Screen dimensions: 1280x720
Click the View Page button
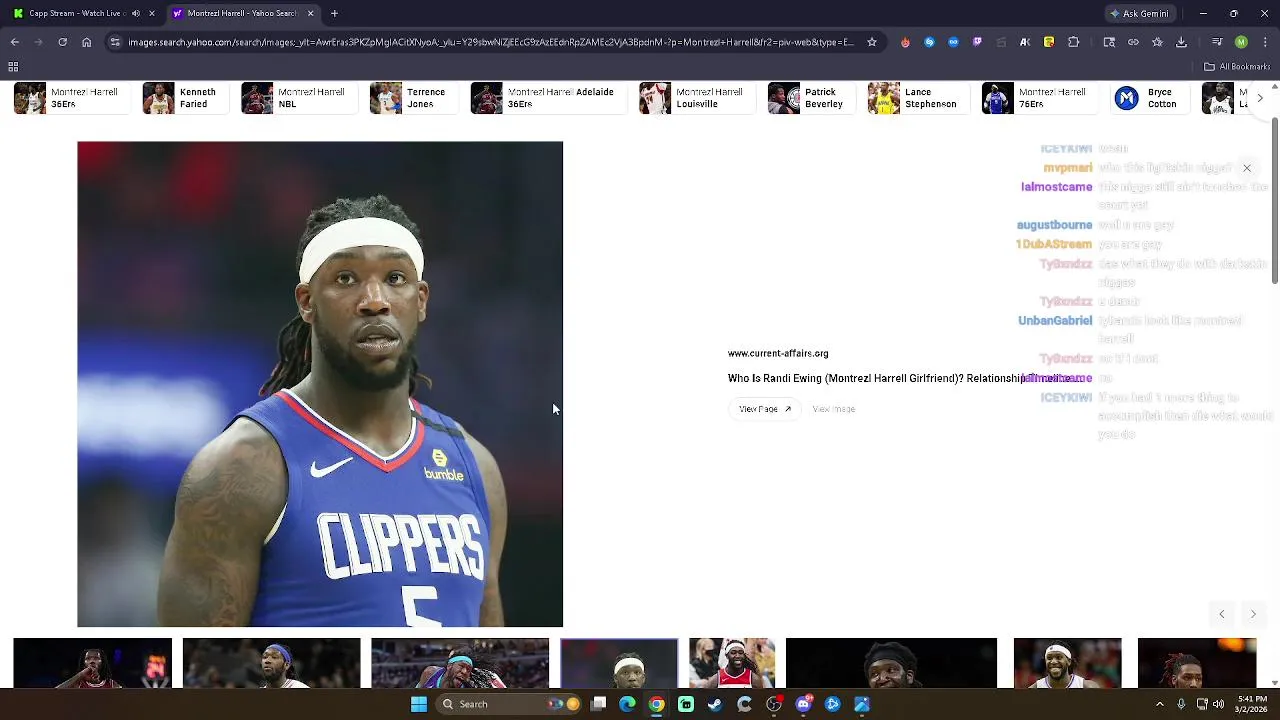click(765, 409)
